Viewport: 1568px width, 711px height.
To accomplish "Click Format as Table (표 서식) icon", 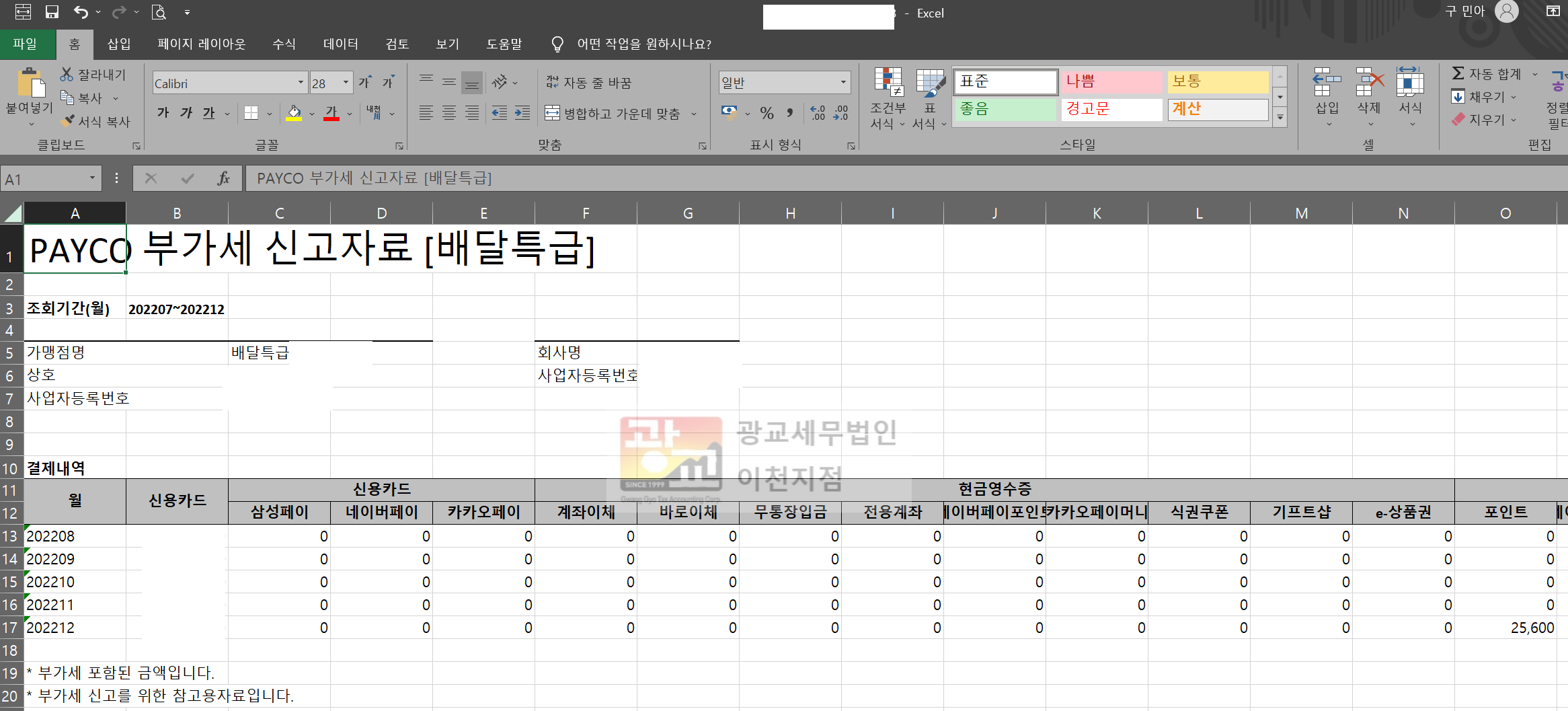I will [930, 83].
